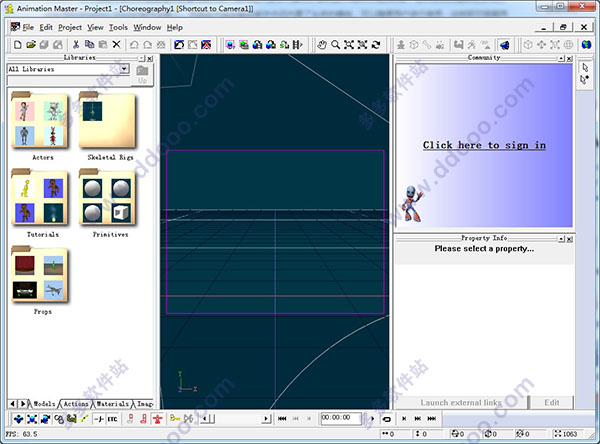600x444 pixels.
Task: Jump to the last frame button
Action: 431,419
